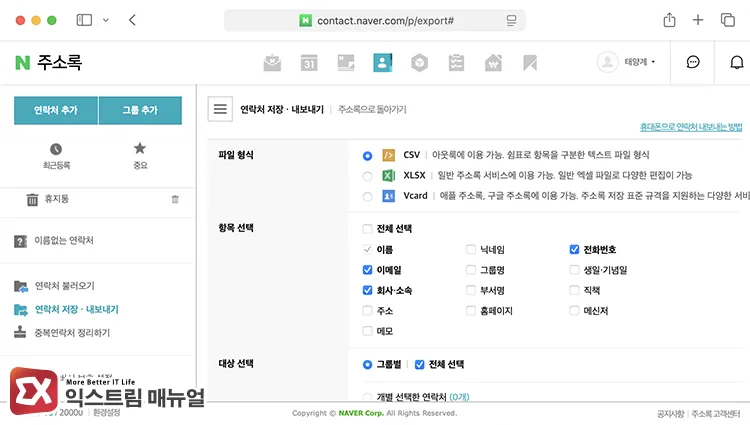Check the 닉네임 checkbox
750x425 pixels.
pos(471,250)
